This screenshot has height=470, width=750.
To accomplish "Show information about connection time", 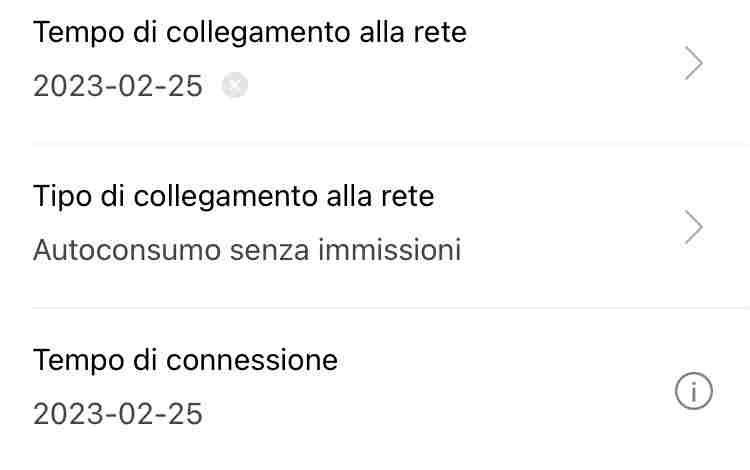I will tap(694, 392).
